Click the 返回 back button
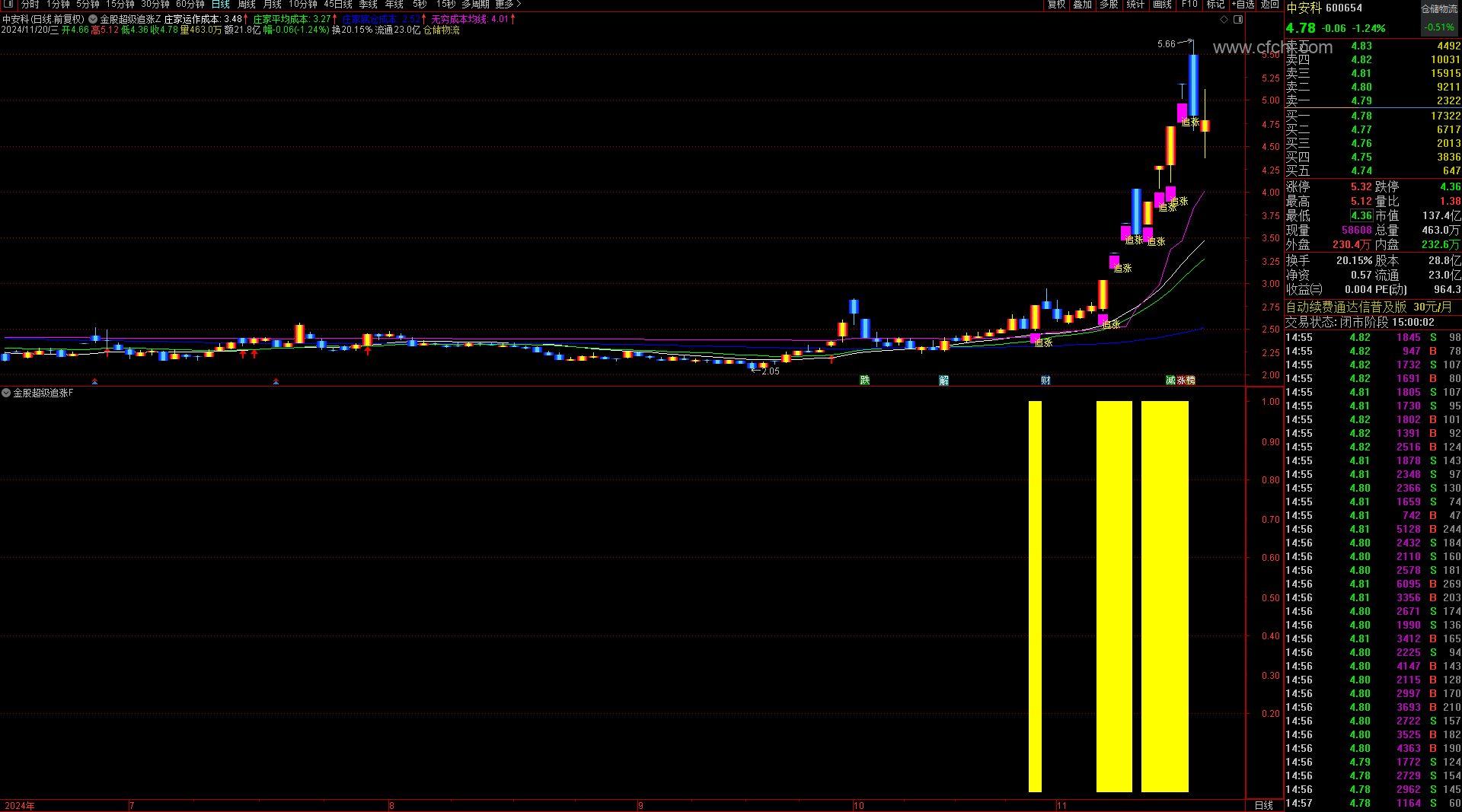 (x=1270, y=5)
